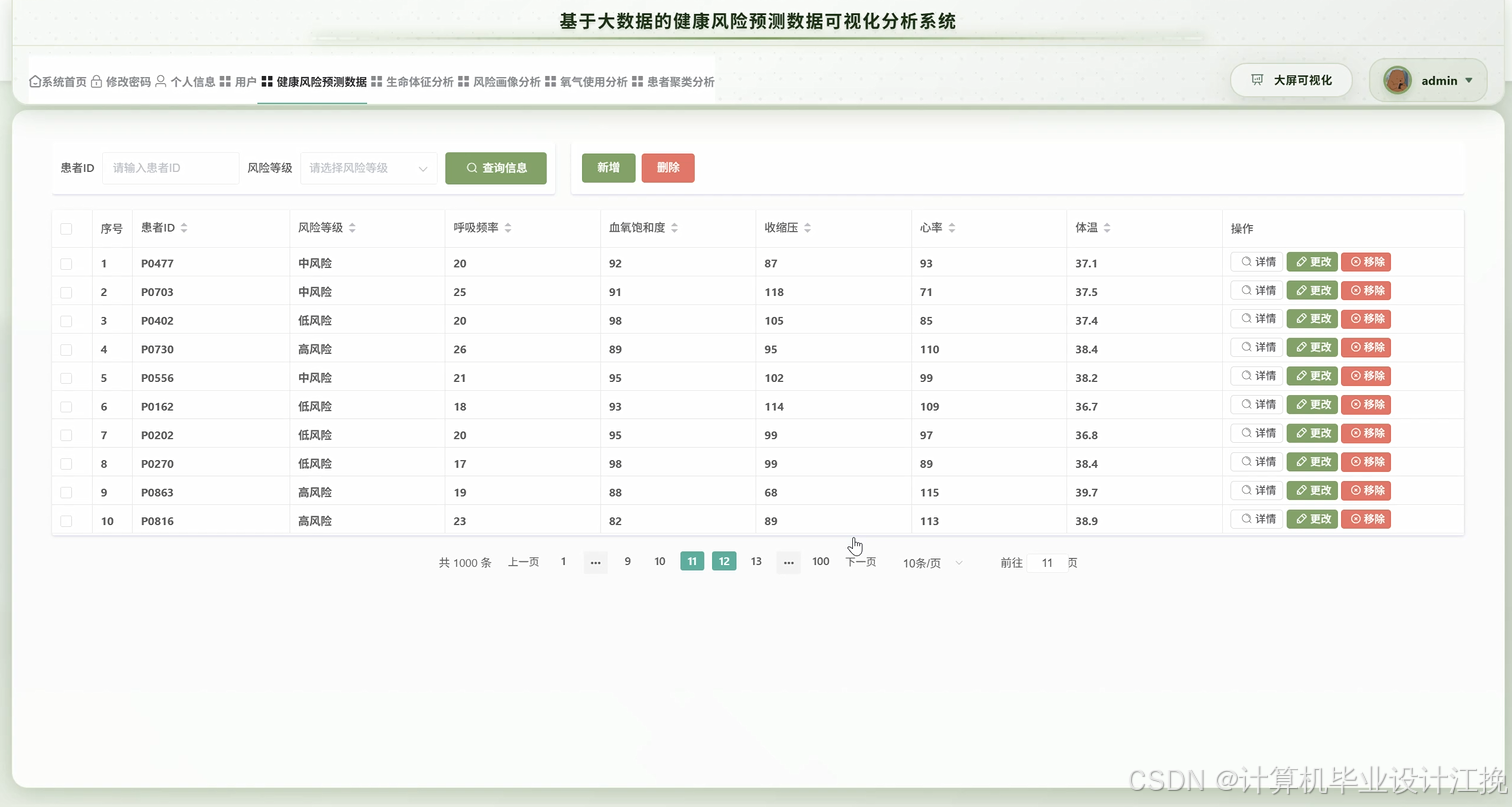The height and width of the screenshot is (807, 1512).
Task: Check the row for patient P0477
Action: [66, 264]
